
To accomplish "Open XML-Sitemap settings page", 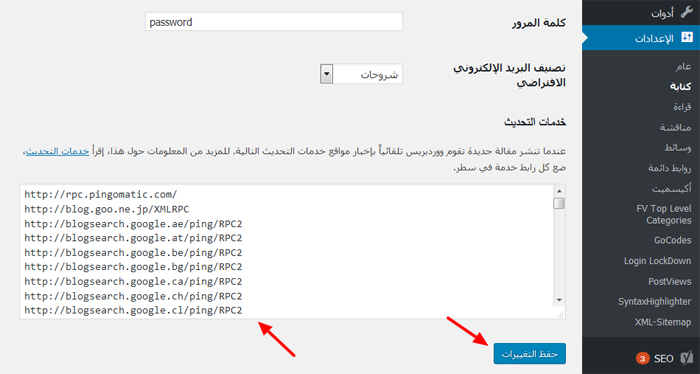I will pyautogui.click(x=663, y=322).
